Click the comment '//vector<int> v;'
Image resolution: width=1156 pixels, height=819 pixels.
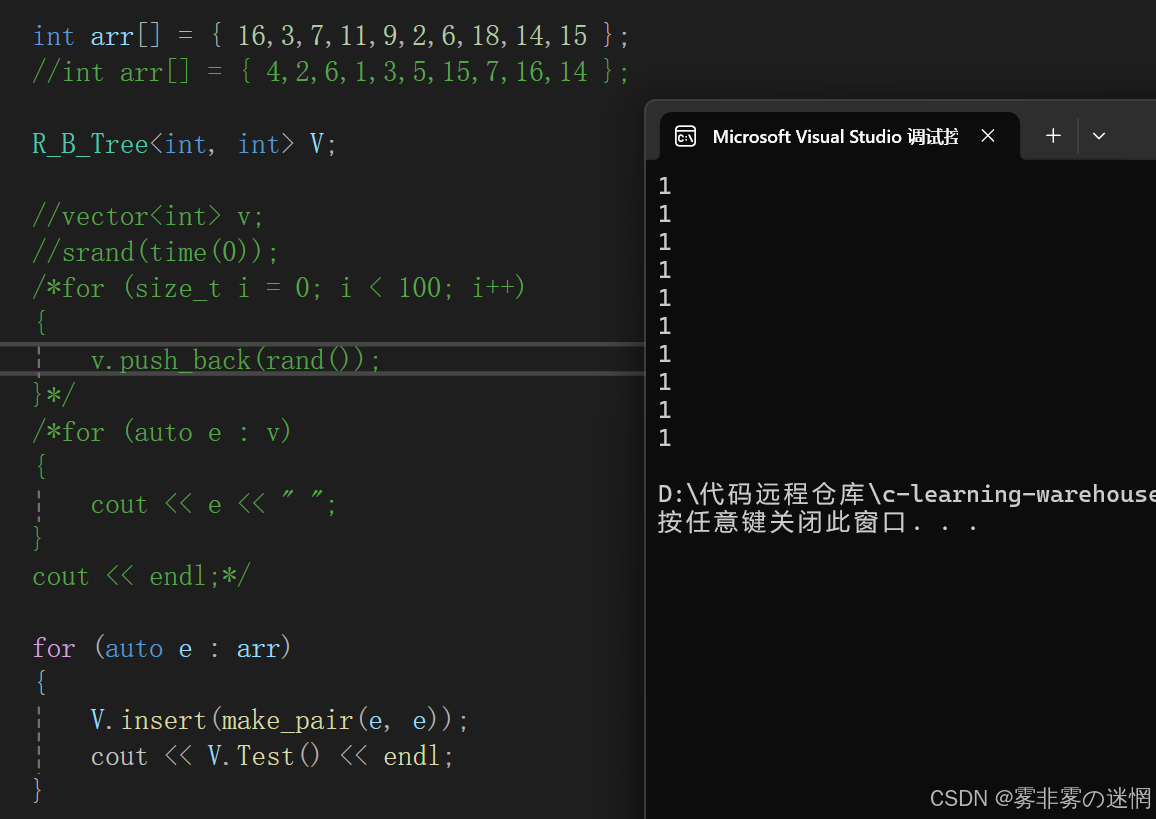pyautogui.click(x=147, y=216)
